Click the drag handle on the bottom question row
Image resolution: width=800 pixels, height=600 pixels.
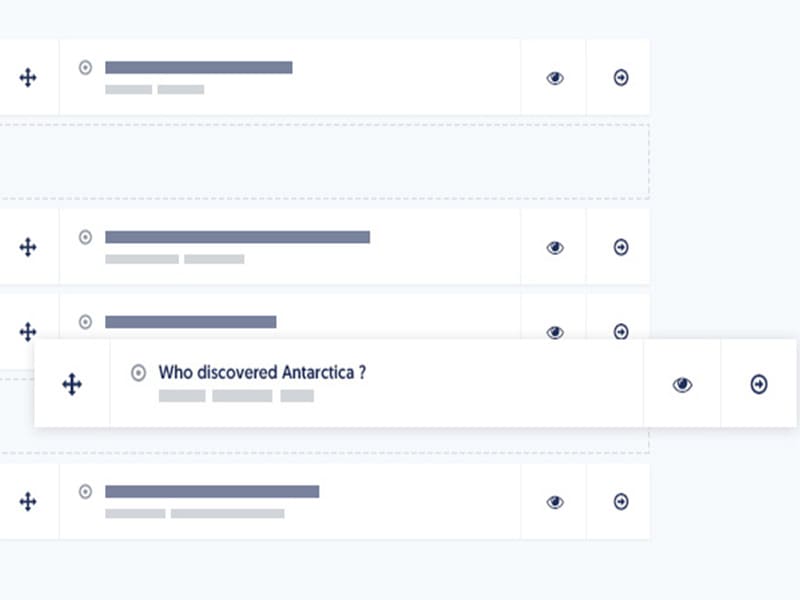(28, 502)
